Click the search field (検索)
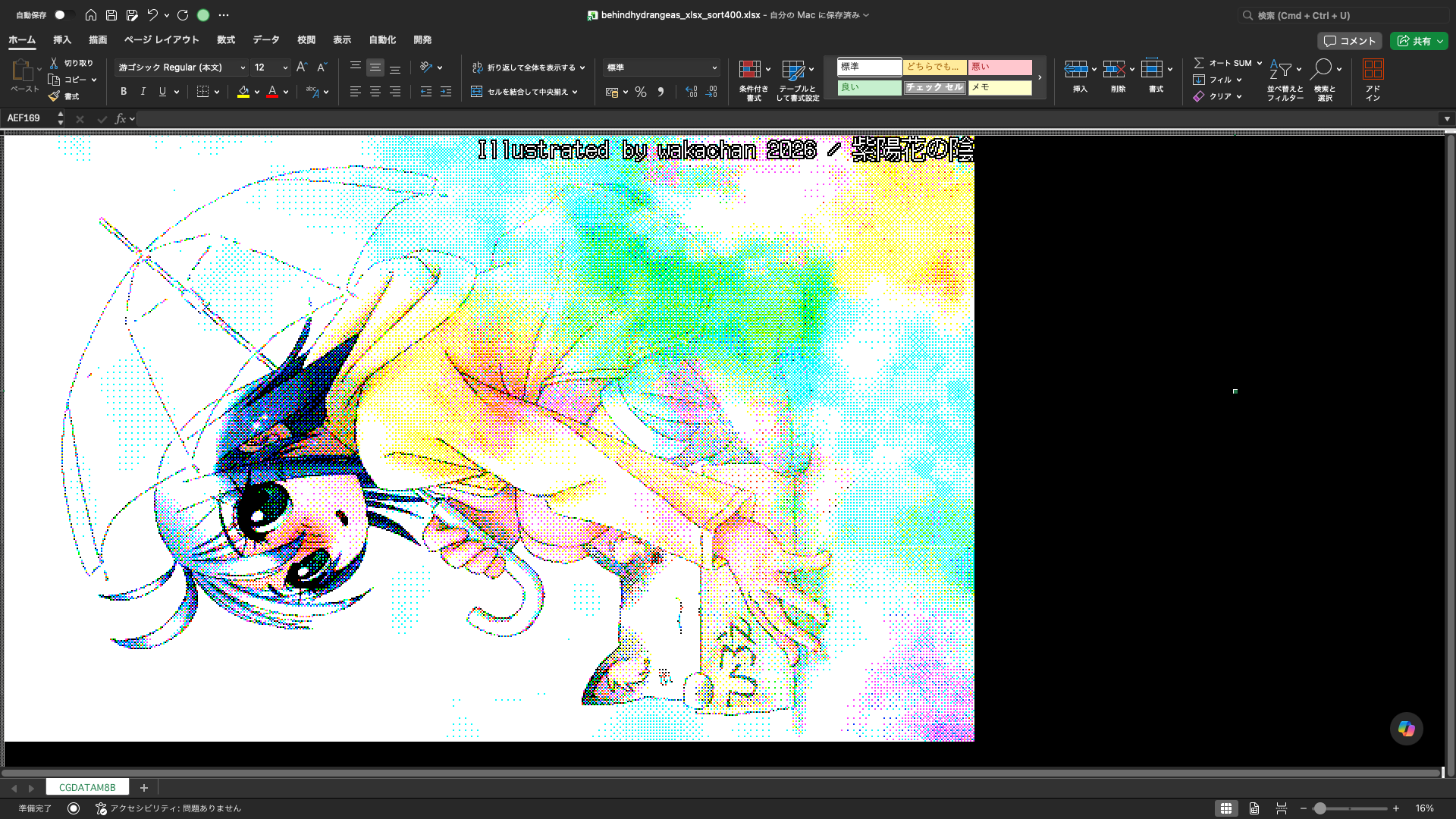This screenshot has height=819, width=1456. coord(1343,15)
